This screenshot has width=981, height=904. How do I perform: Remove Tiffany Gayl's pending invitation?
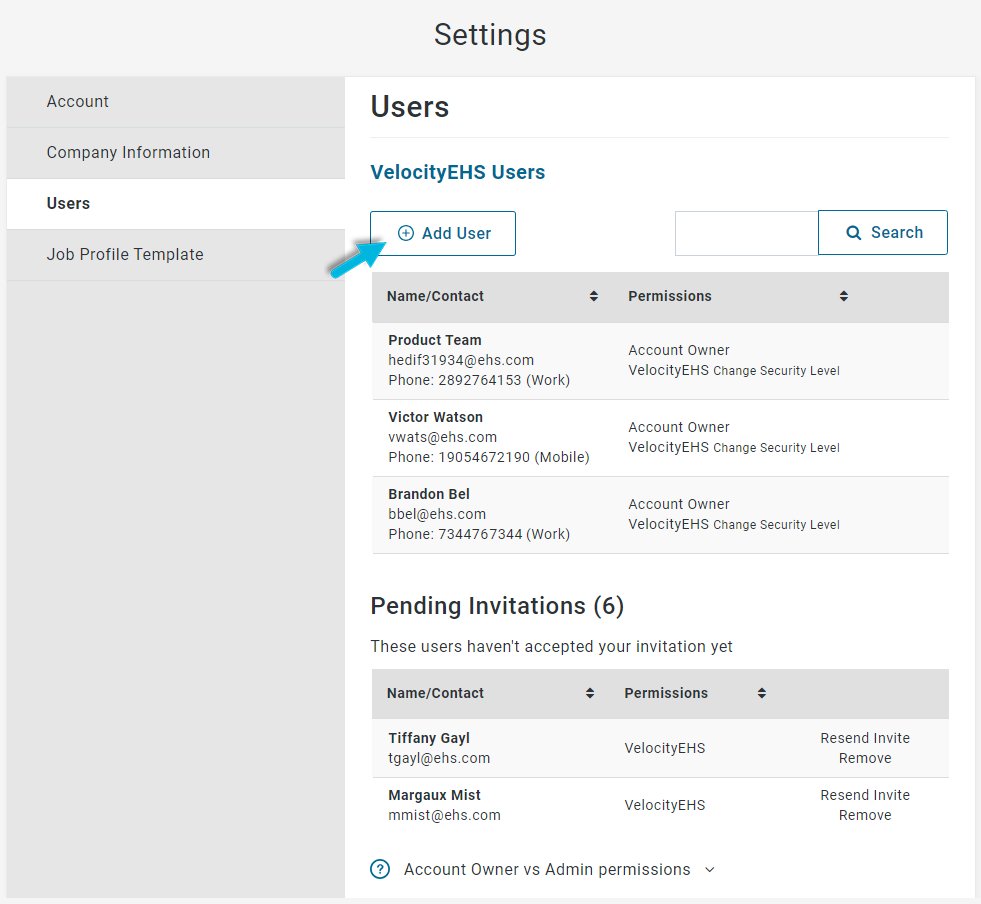pyautogui.click(x=865, y=758)
